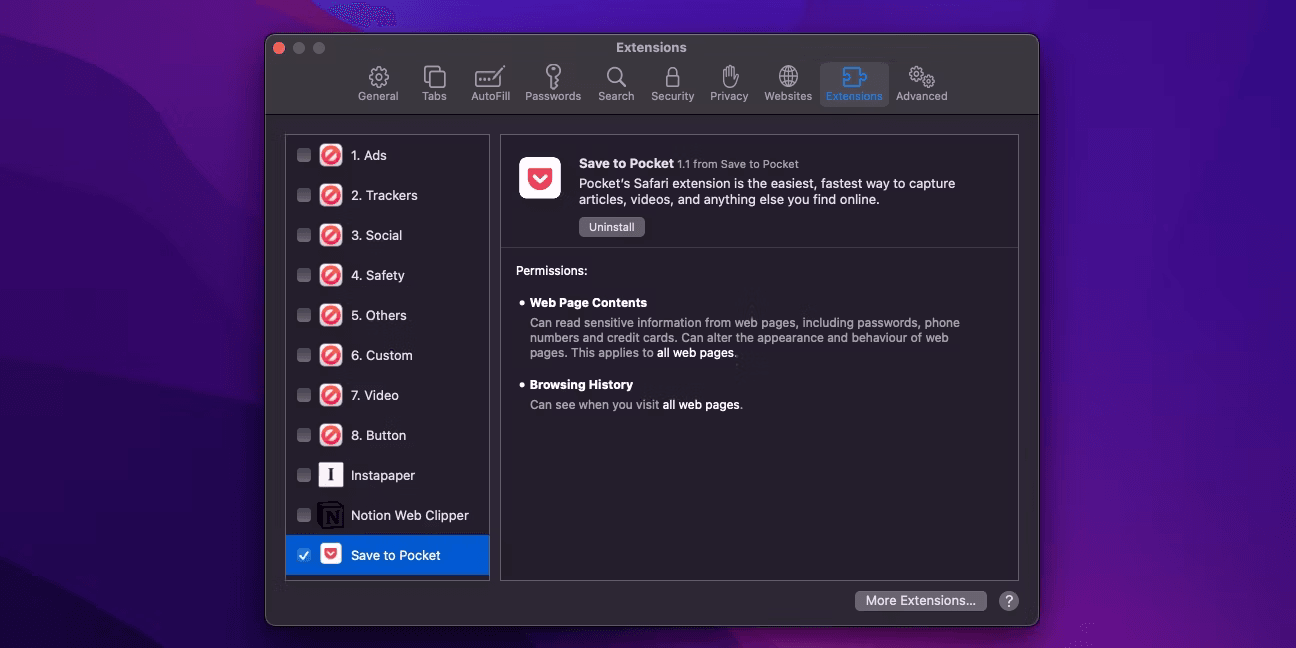
Task: Enable the 6. Custom extension checkbox
Action: [x=304, y=355]
